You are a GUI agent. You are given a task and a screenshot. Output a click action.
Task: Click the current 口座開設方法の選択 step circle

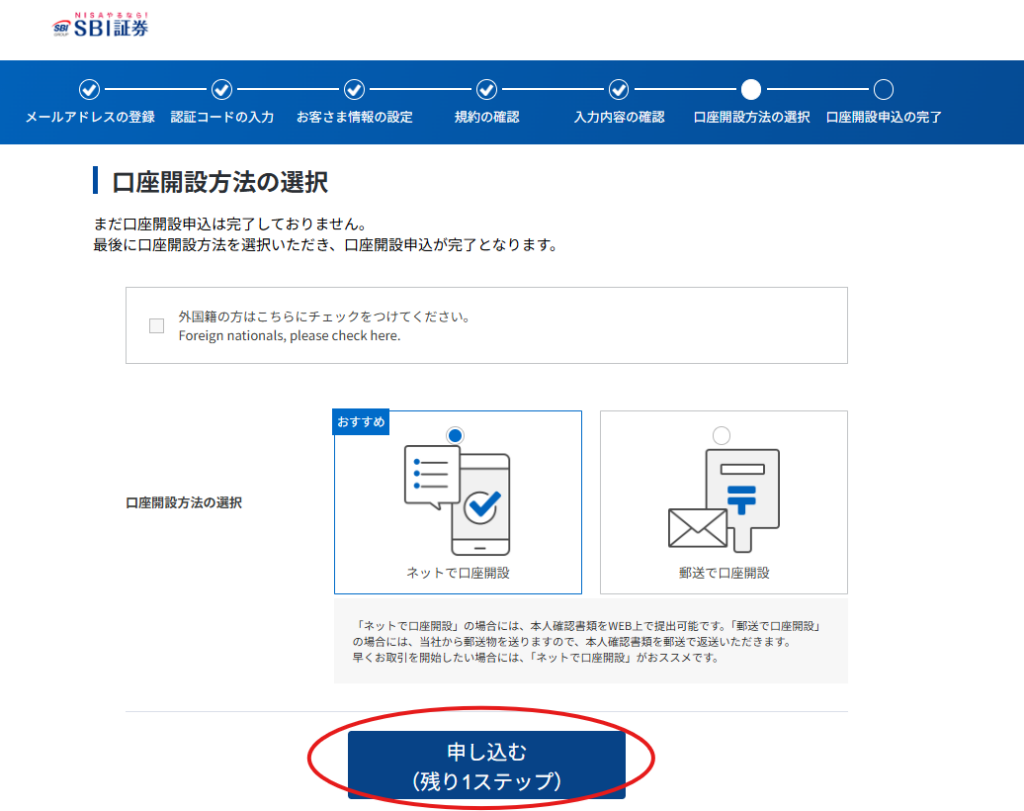(x=751, y=90)
